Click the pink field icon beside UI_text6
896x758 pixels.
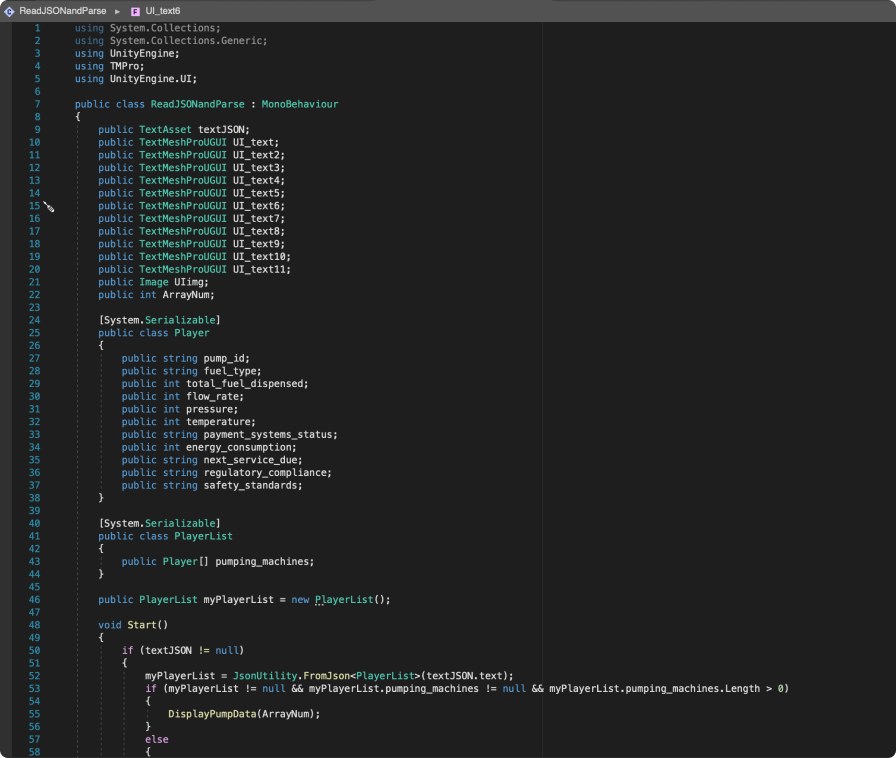(x=135, y=10)
